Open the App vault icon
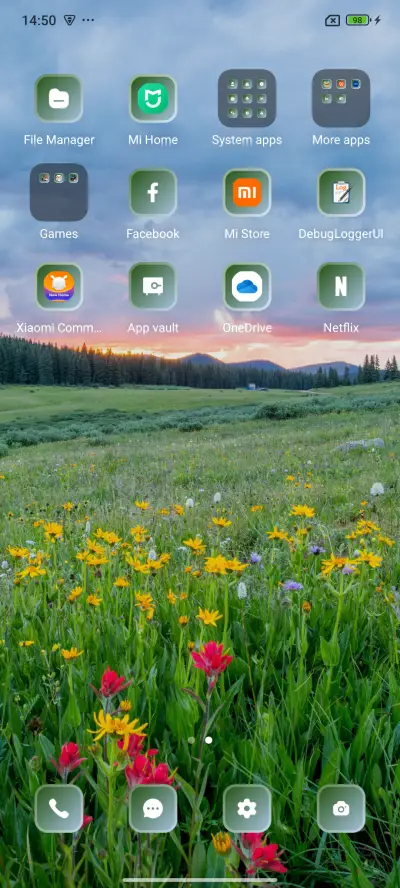400x888 pixels. [x=153, y=287]
